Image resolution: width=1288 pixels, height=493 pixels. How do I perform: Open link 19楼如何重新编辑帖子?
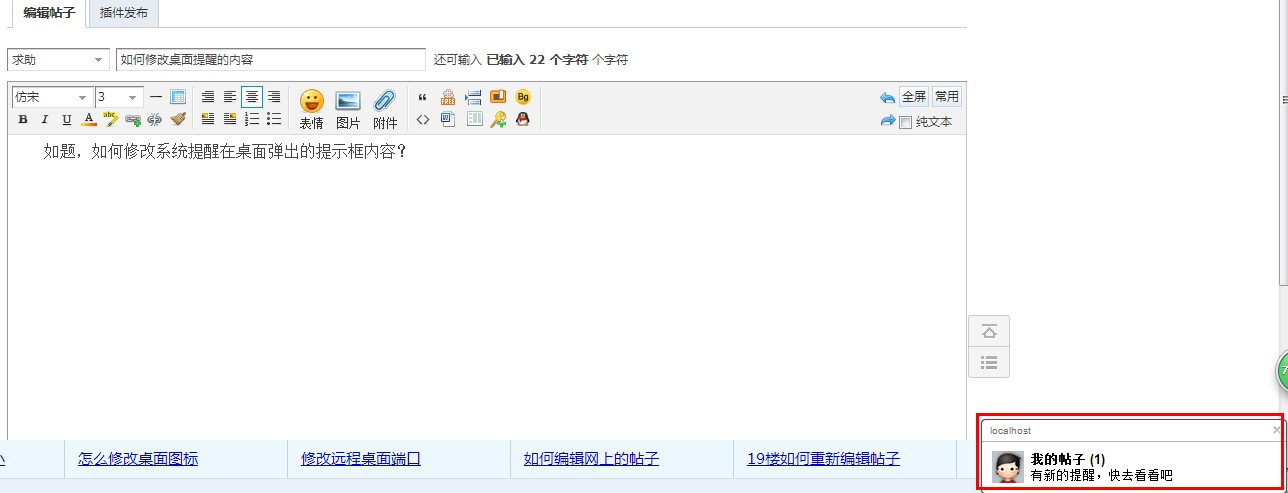[x=823, y=459]
